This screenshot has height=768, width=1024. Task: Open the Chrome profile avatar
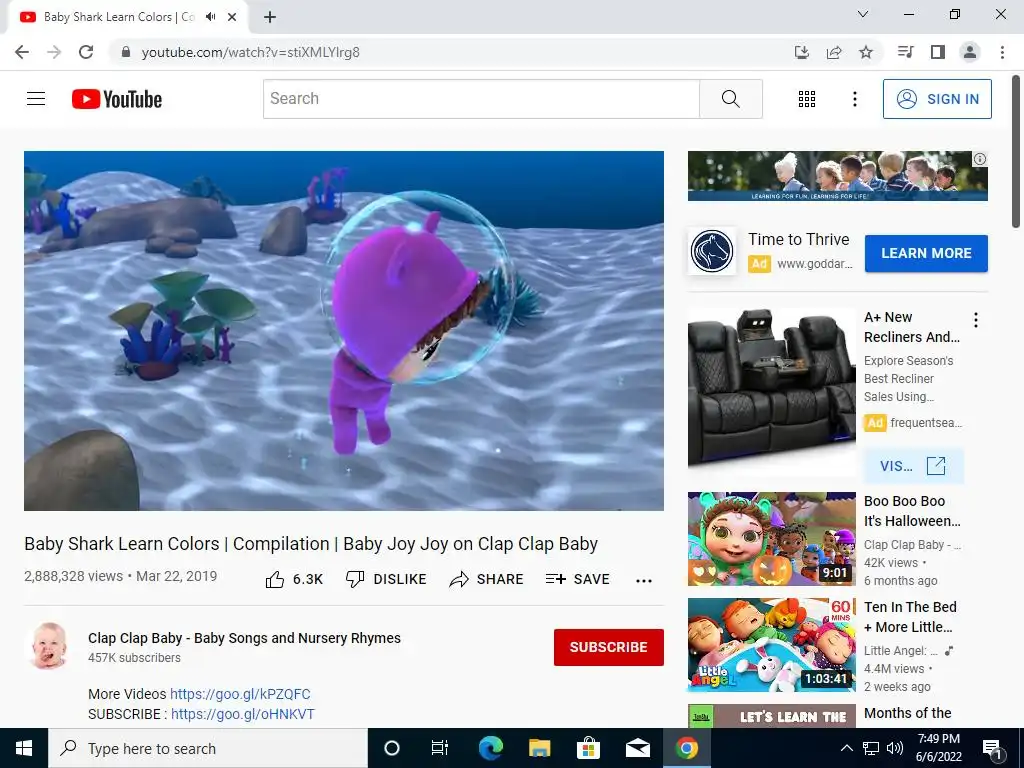[x=970, y=52]
